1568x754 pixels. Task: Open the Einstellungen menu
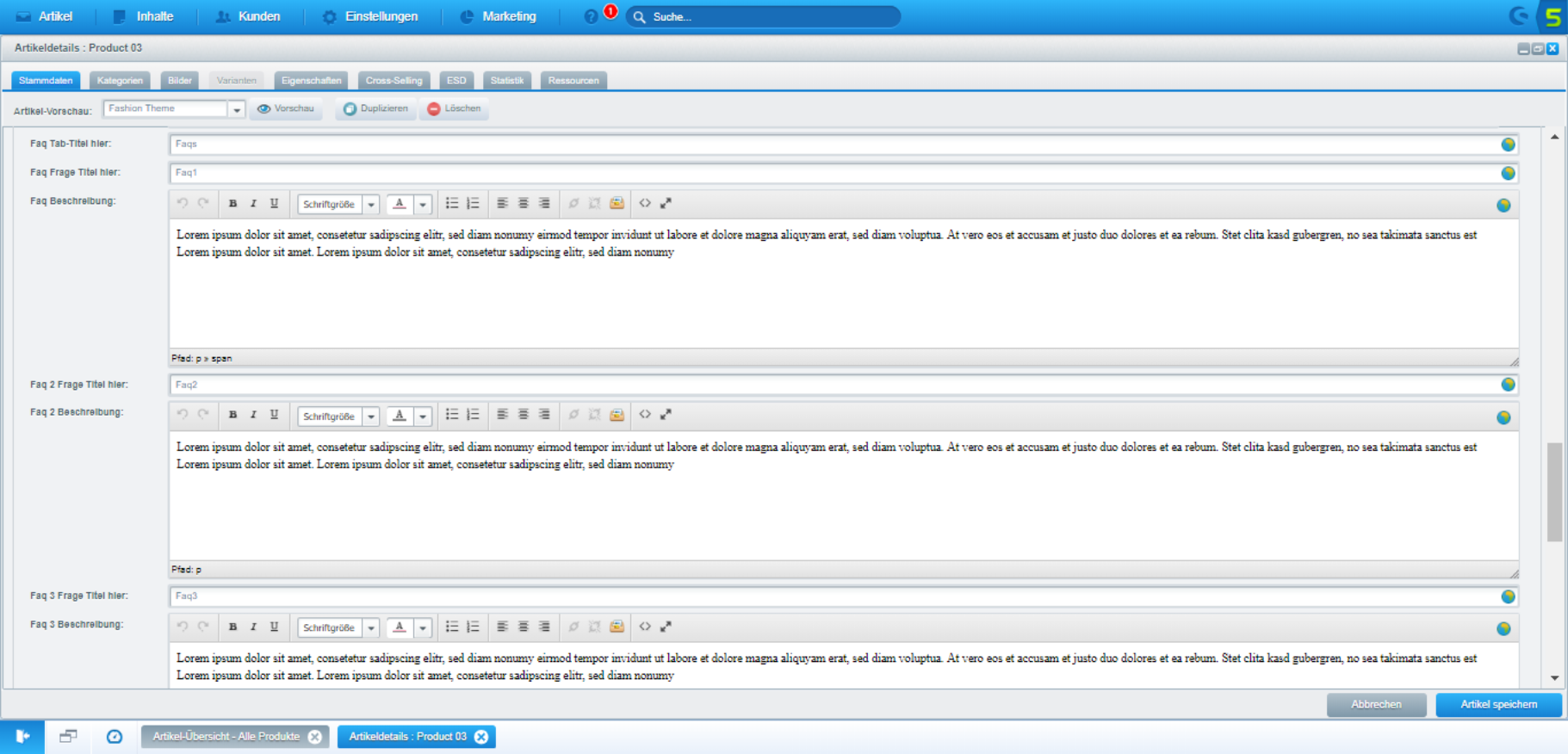pyautogui.click(x=370, y=16)
